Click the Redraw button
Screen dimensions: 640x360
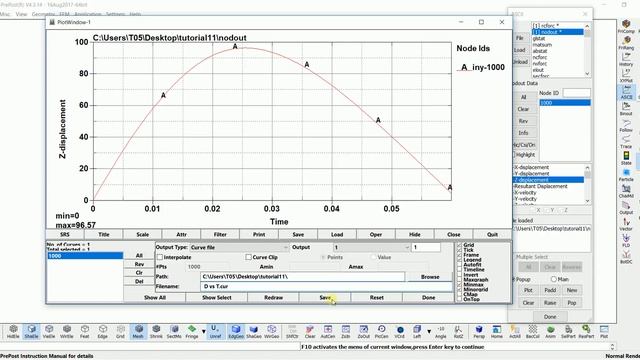coord(273,298)
